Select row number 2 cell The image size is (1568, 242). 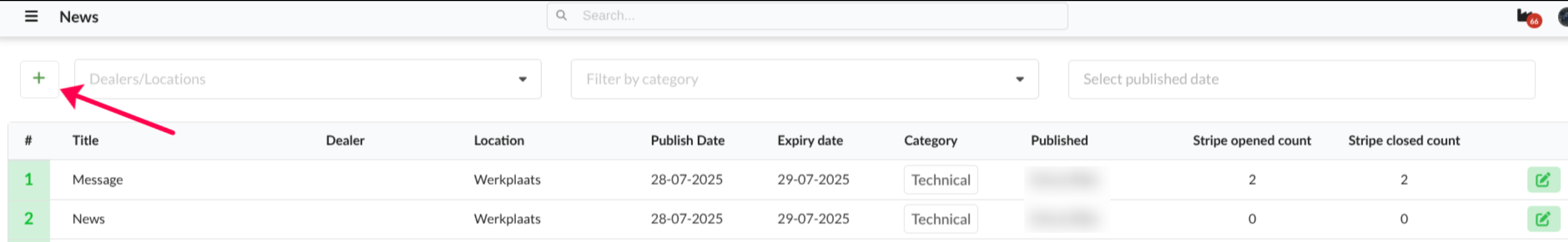(29, 219)
